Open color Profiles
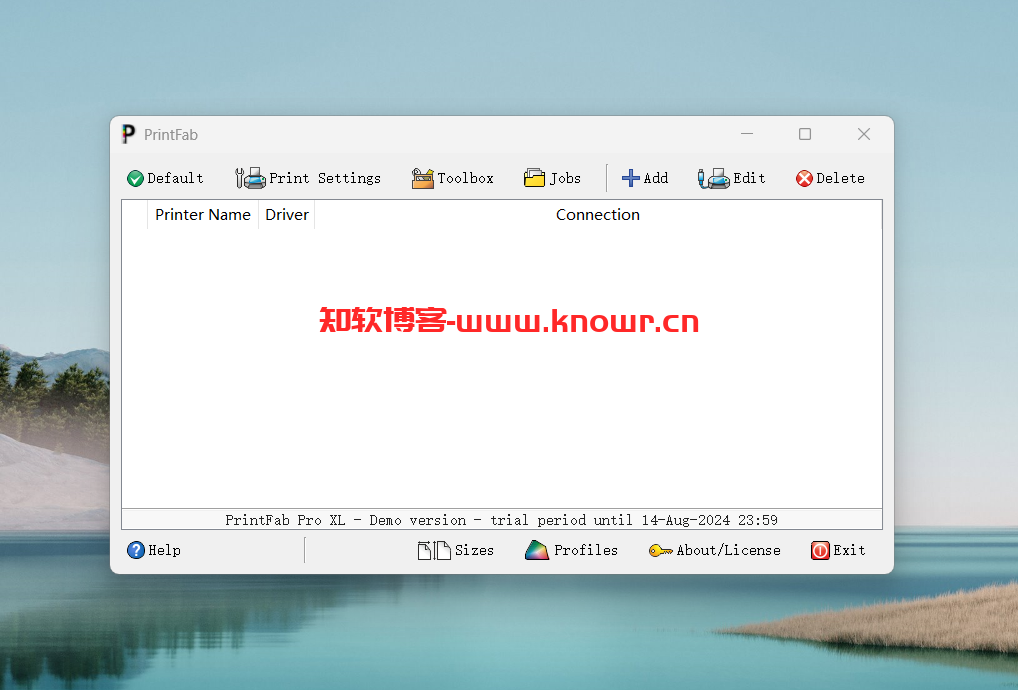1018x690 pixels. point(571,550)
